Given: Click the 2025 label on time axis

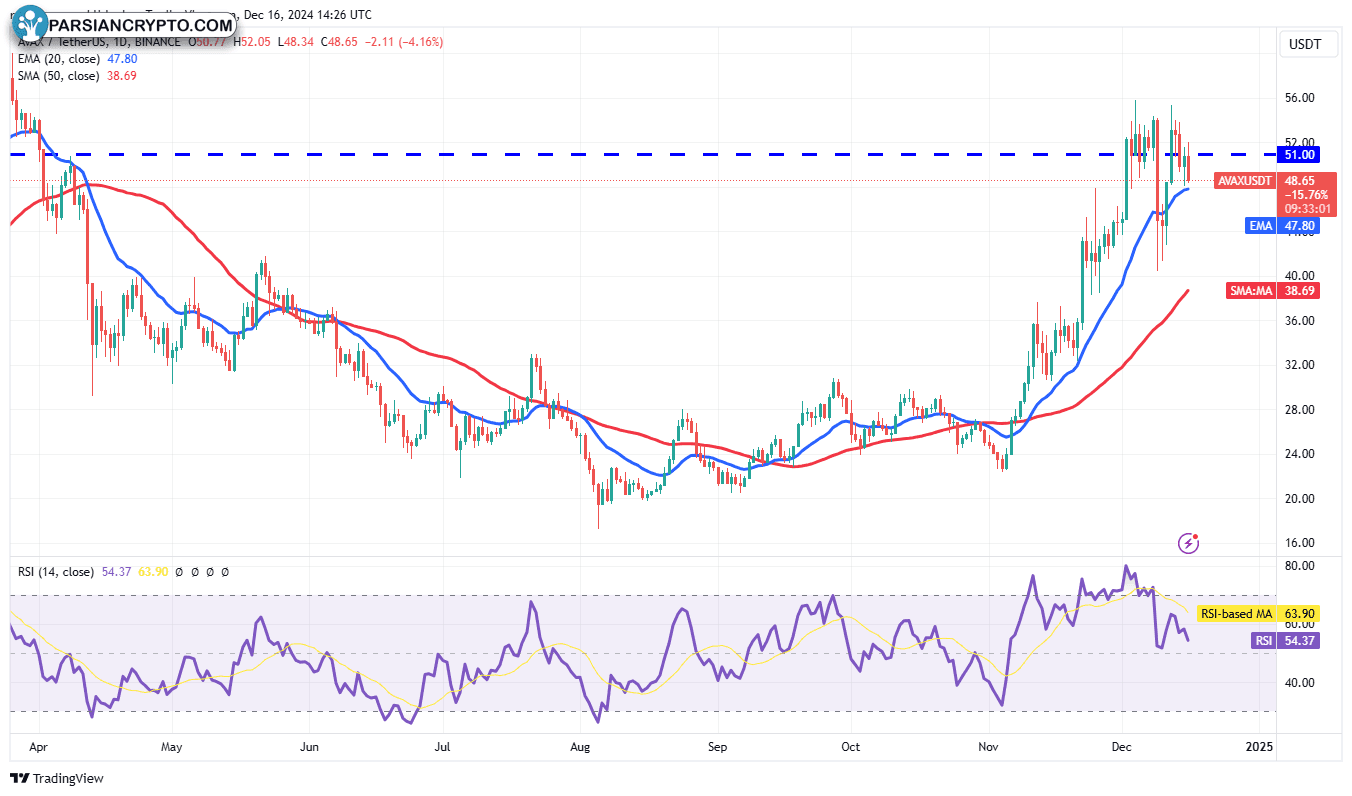Looking at the screenshot, I should pos(1258,746).
